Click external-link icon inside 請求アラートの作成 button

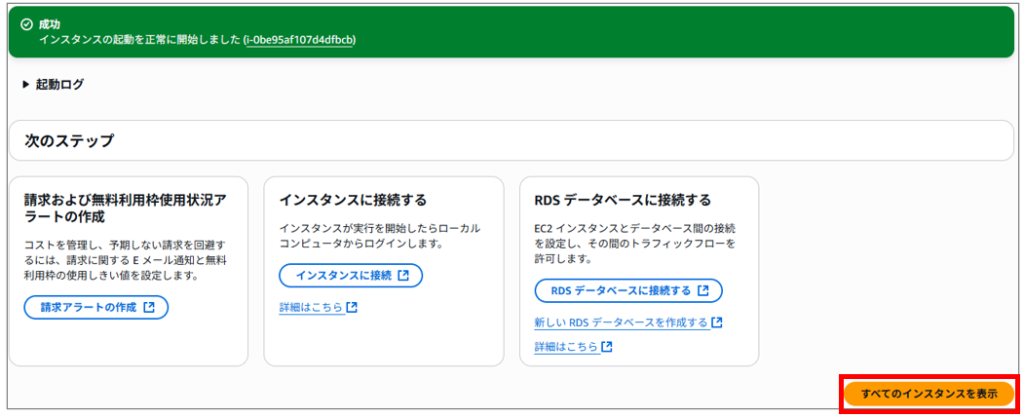pyautogui.click(x=149, y=308)
